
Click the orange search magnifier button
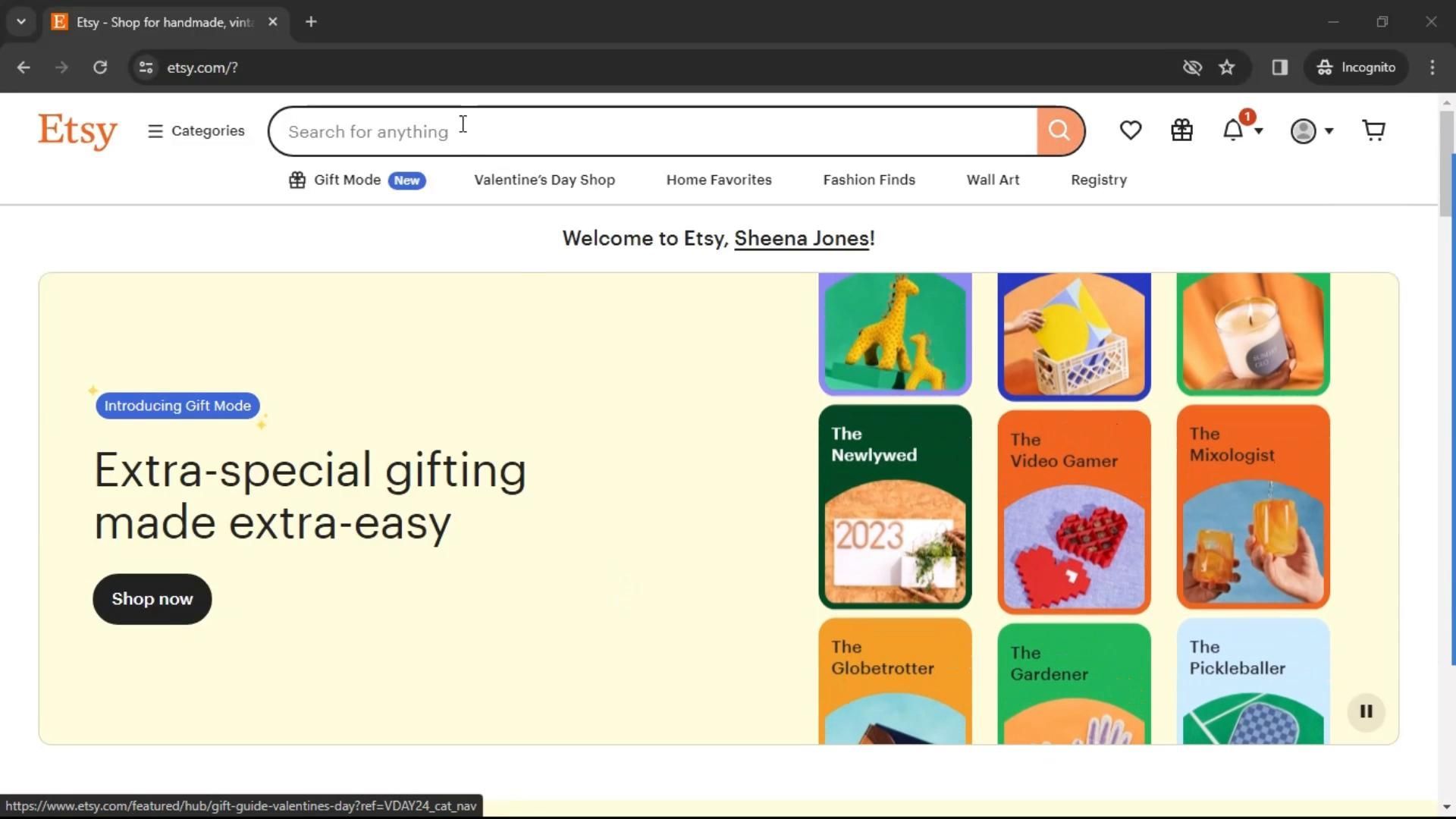coord(1059,131)
